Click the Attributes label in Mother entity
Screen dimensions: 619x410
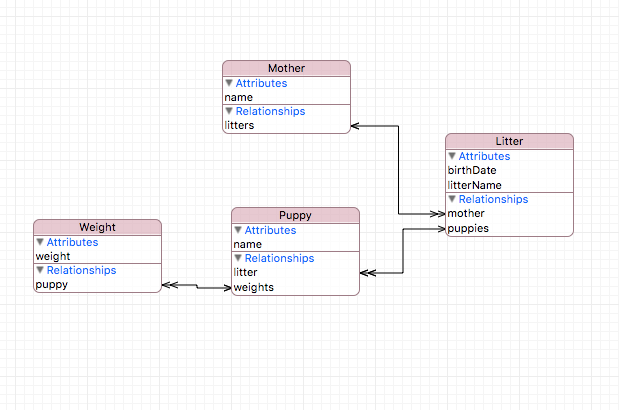(x=261, y=83)
